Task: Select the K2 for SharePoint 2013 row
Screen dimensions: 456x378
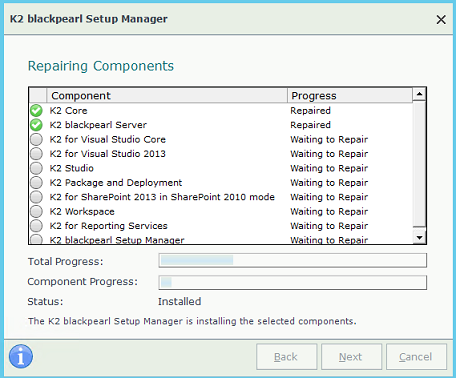Action: tap(221, 197)
